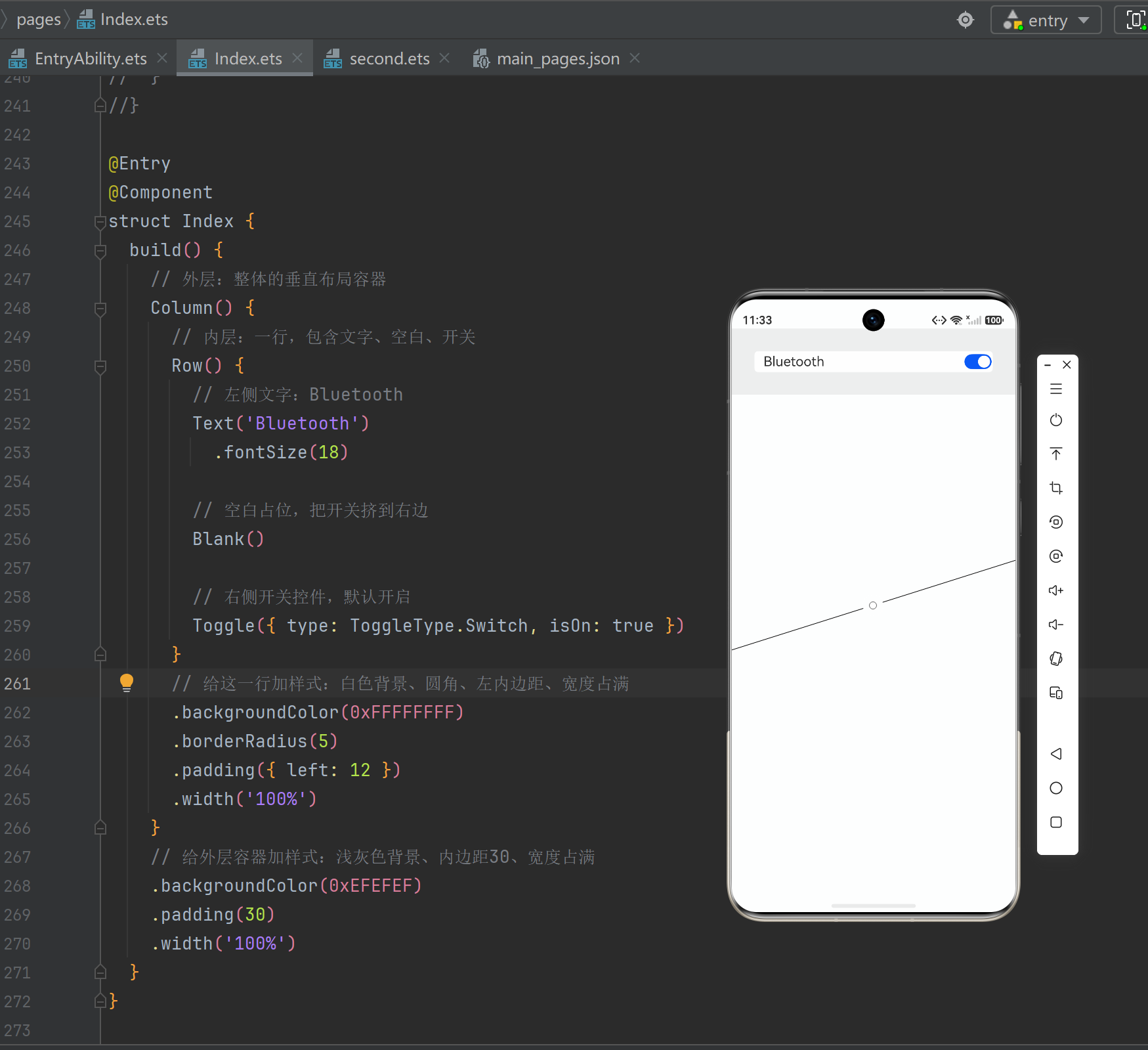Close the emulator toolbar panel
The width and height of the screenshot is (1148, 1050).
point(1067,365)
